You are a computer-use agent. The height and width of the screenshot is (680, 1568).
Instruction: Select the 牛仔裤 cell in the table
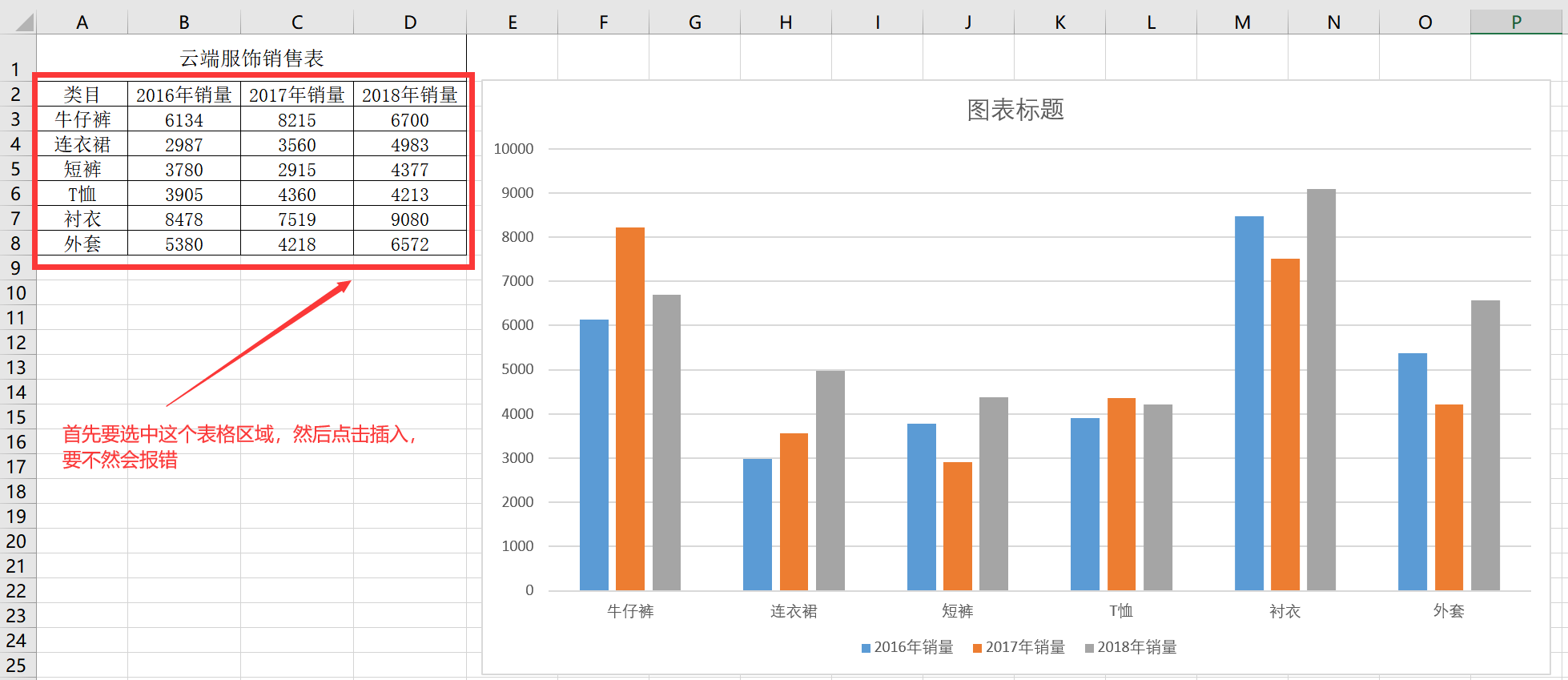coord(82,119)
